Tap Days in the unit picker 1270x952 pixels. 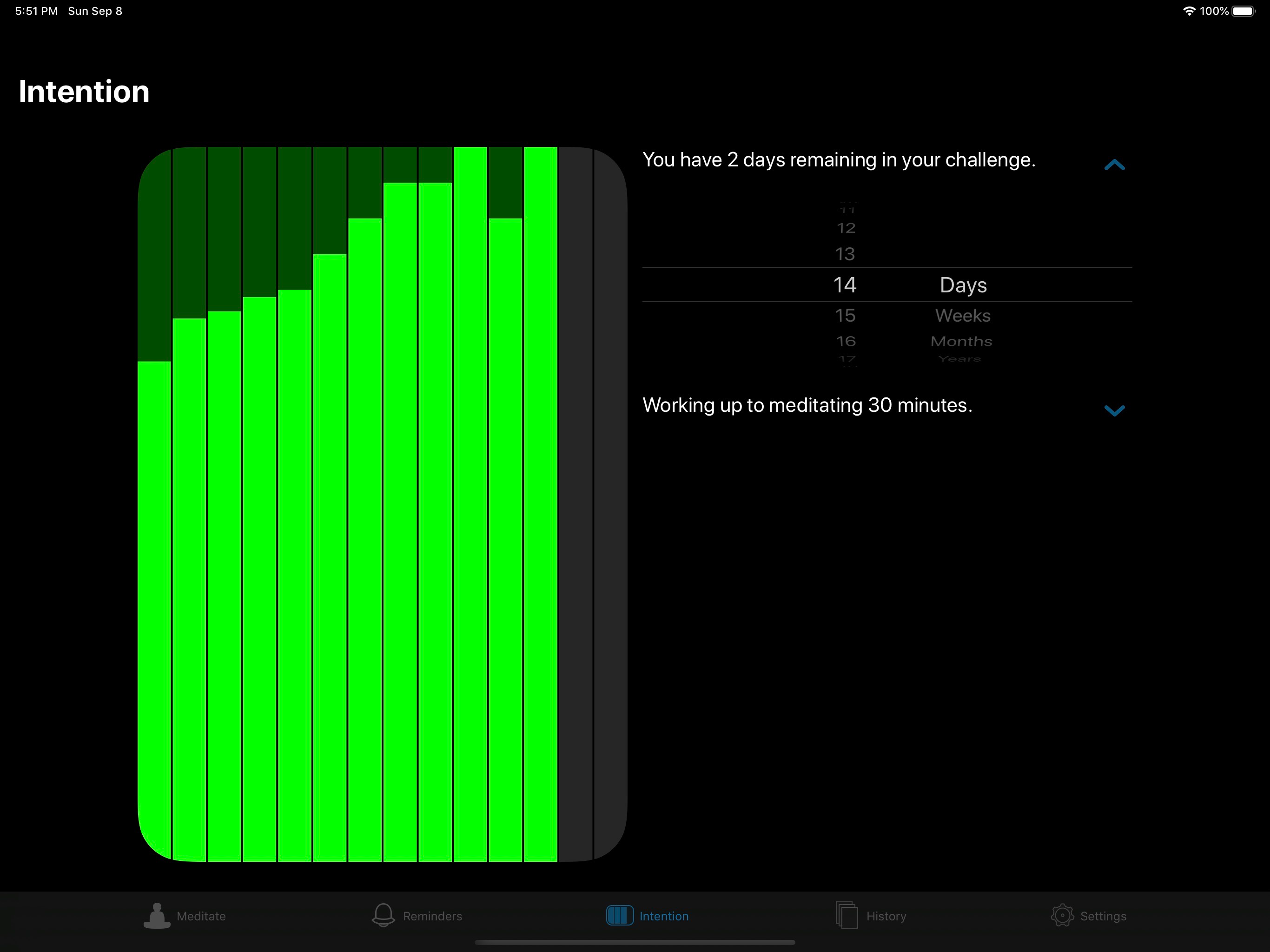point(963,285)
